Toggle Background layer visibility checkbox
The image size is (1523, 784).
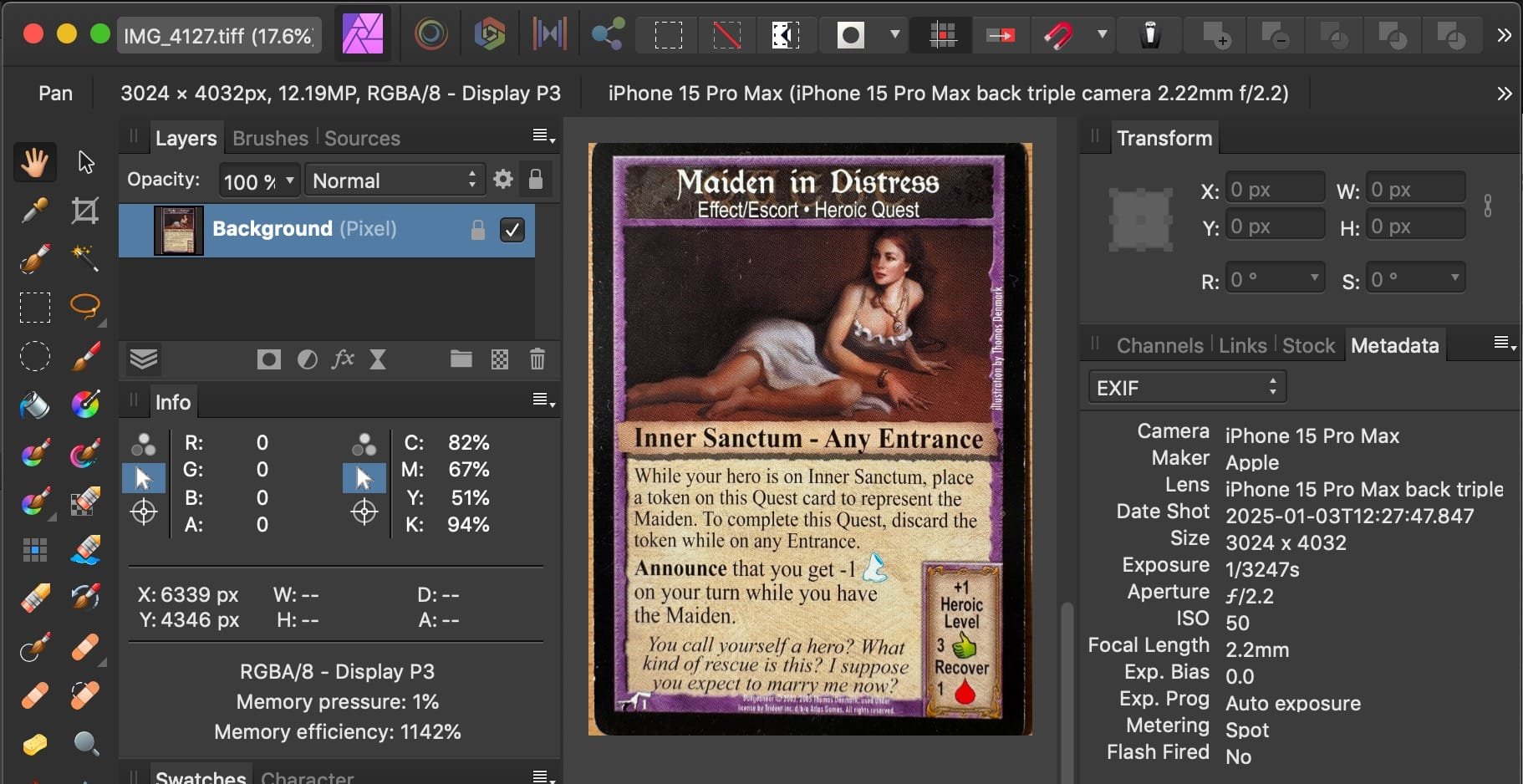click(x=512, y=229)
